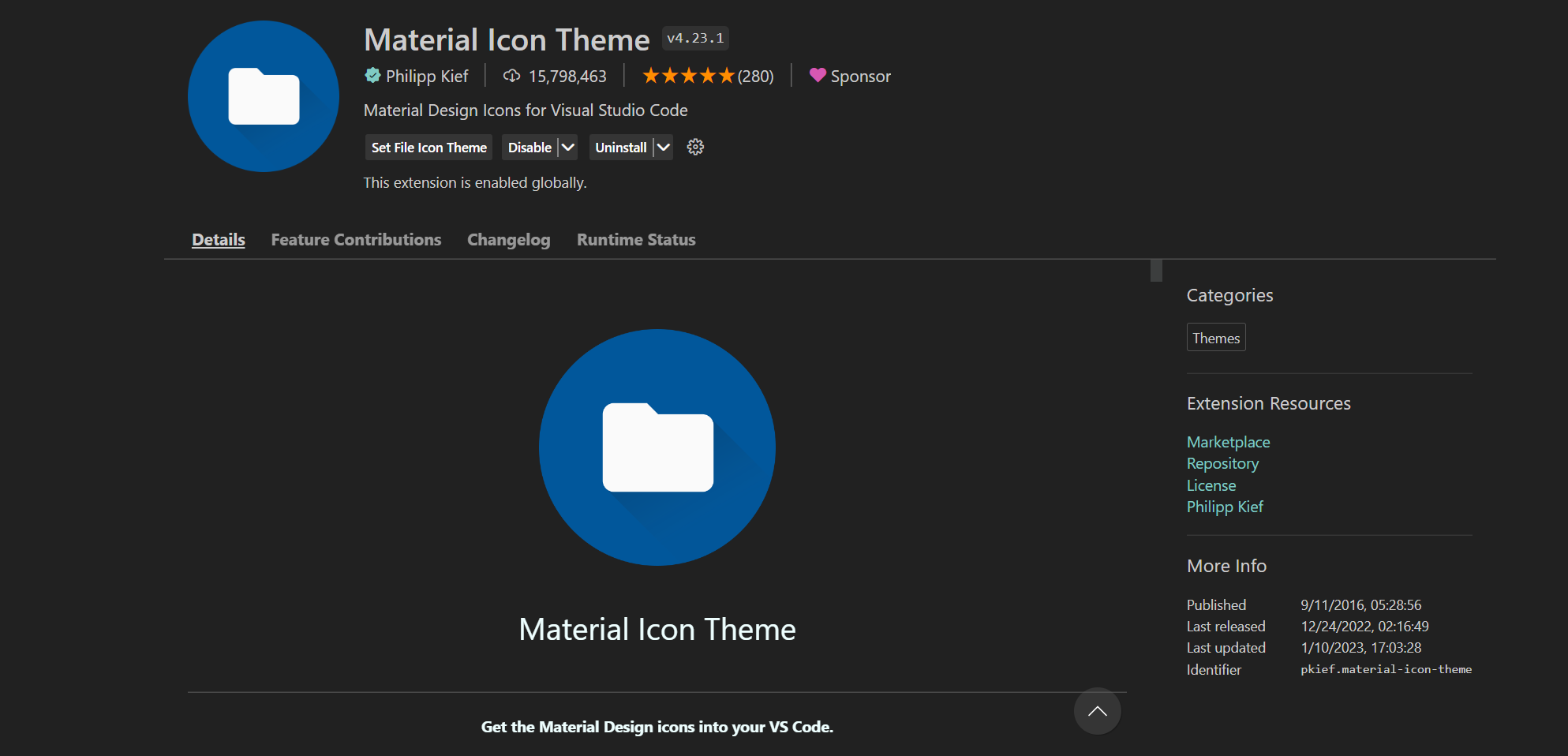Click the Uninstall button
Viewport: 1568px width, 756px height.
tap(621, 148)
